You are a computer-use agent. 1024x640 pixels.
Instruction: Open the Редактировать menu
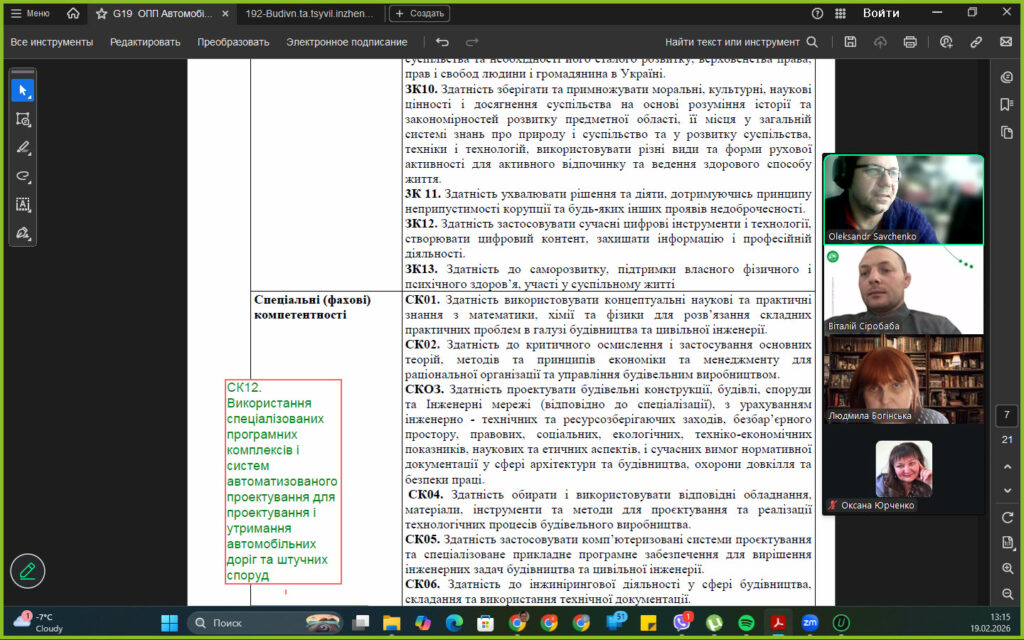pyautogui.click(x=145, y=42)
